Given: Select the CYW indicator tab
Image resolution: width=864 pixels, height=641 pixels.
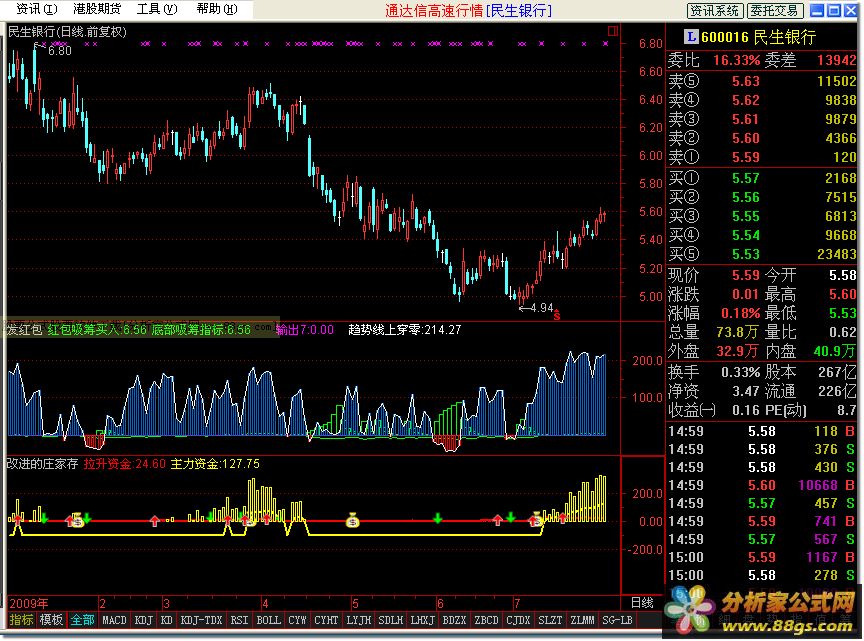Looking at the screenshot, I should (x=298, y=620).
